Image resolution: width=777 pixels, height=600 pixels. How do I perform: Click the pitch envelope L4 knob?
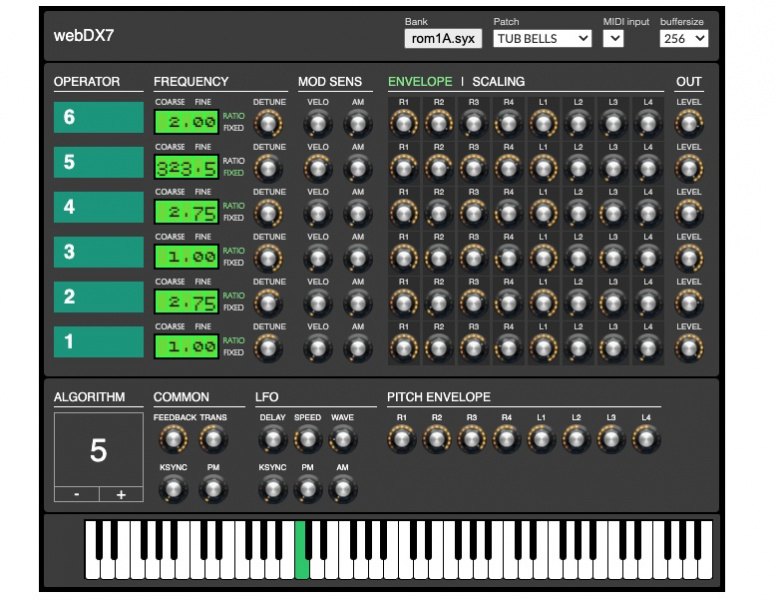tap(646, 439)
